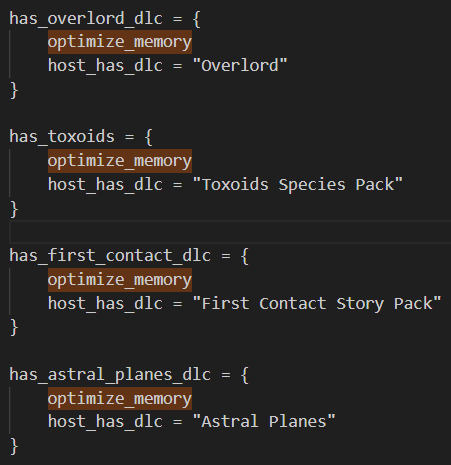451x465 pixels.
Task: Click the has_overlord_dlc identifier
Action: point(86,18)
